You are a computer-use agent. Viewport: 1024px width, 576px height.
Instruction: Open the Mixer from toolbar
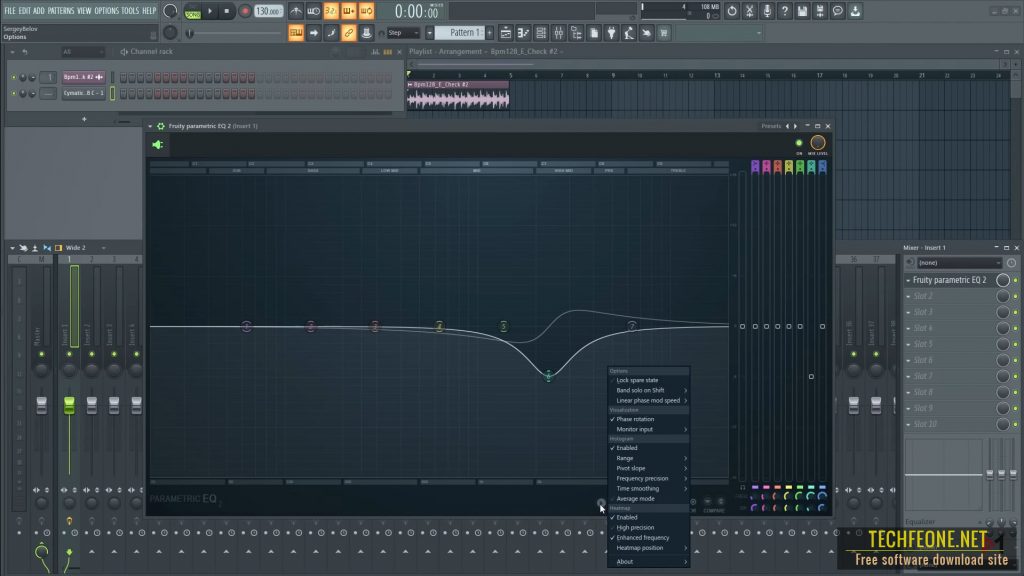pos(558,33)
